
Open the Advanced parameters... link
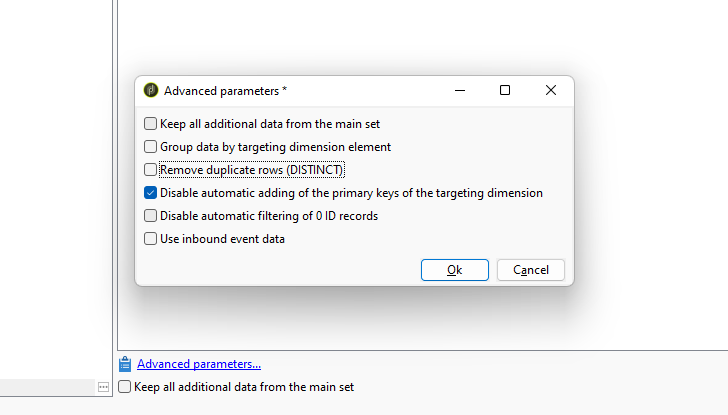pos(199,364)
